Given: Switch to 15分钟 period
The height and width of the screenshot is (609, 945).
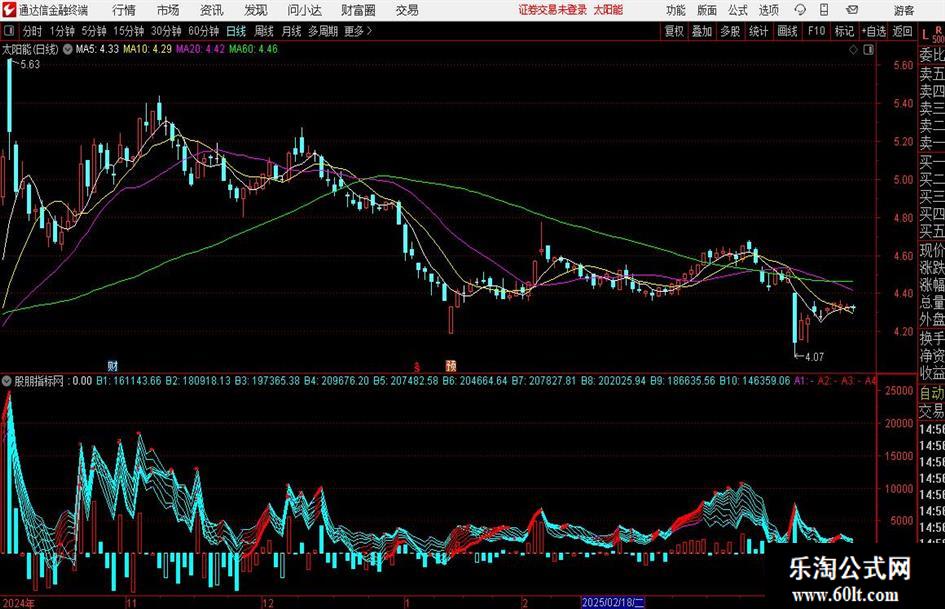Looking at the screenshot, I should (x=129, y=31).
